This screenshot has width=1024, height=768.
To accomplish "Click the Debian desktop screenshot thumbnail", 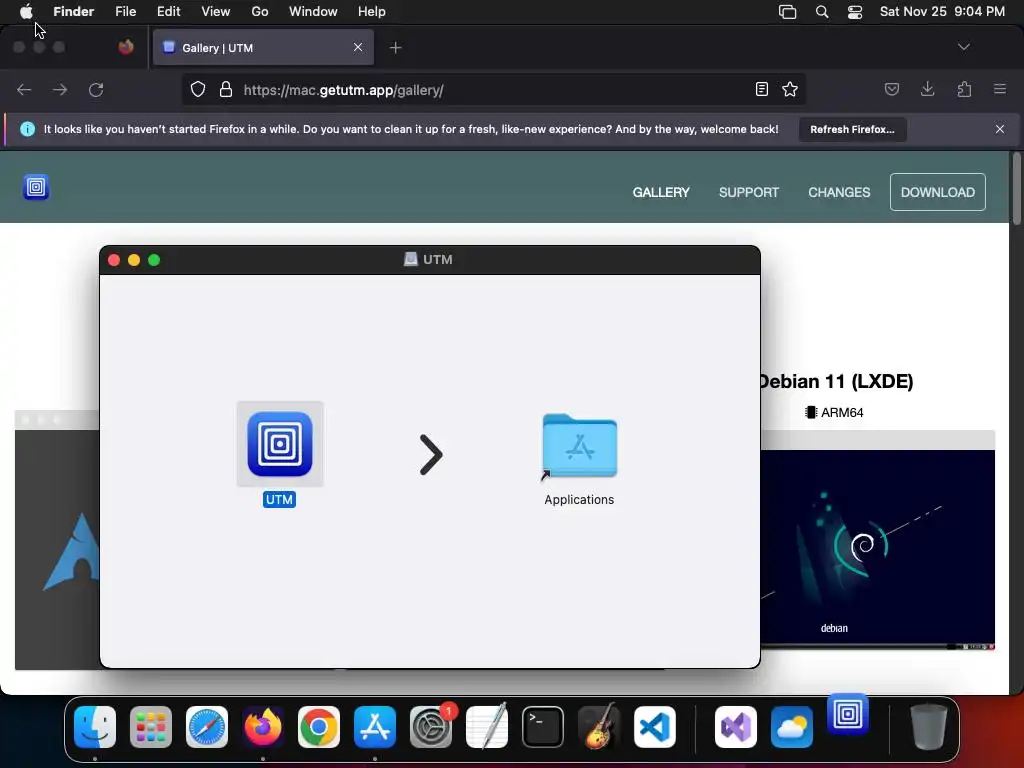I will click(878, 541).
